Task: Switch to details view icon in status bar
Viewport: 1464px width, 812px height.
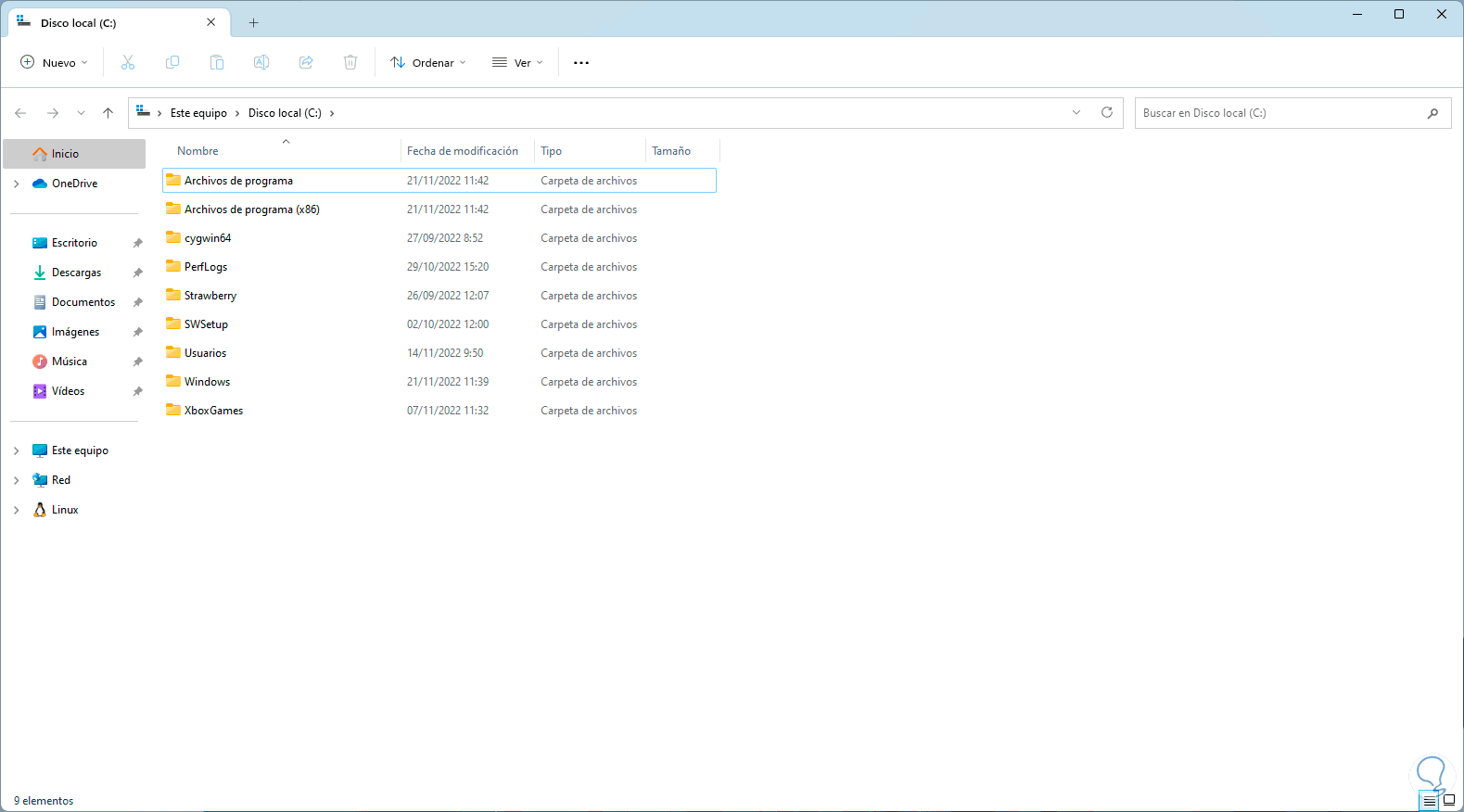Action: [1430, 801]
